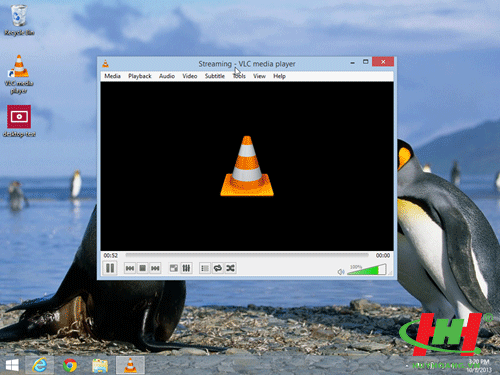Expand the Subtitle menu
Image resolution: width=500 pixels, height=375 pixels.
tap(215, 76)
